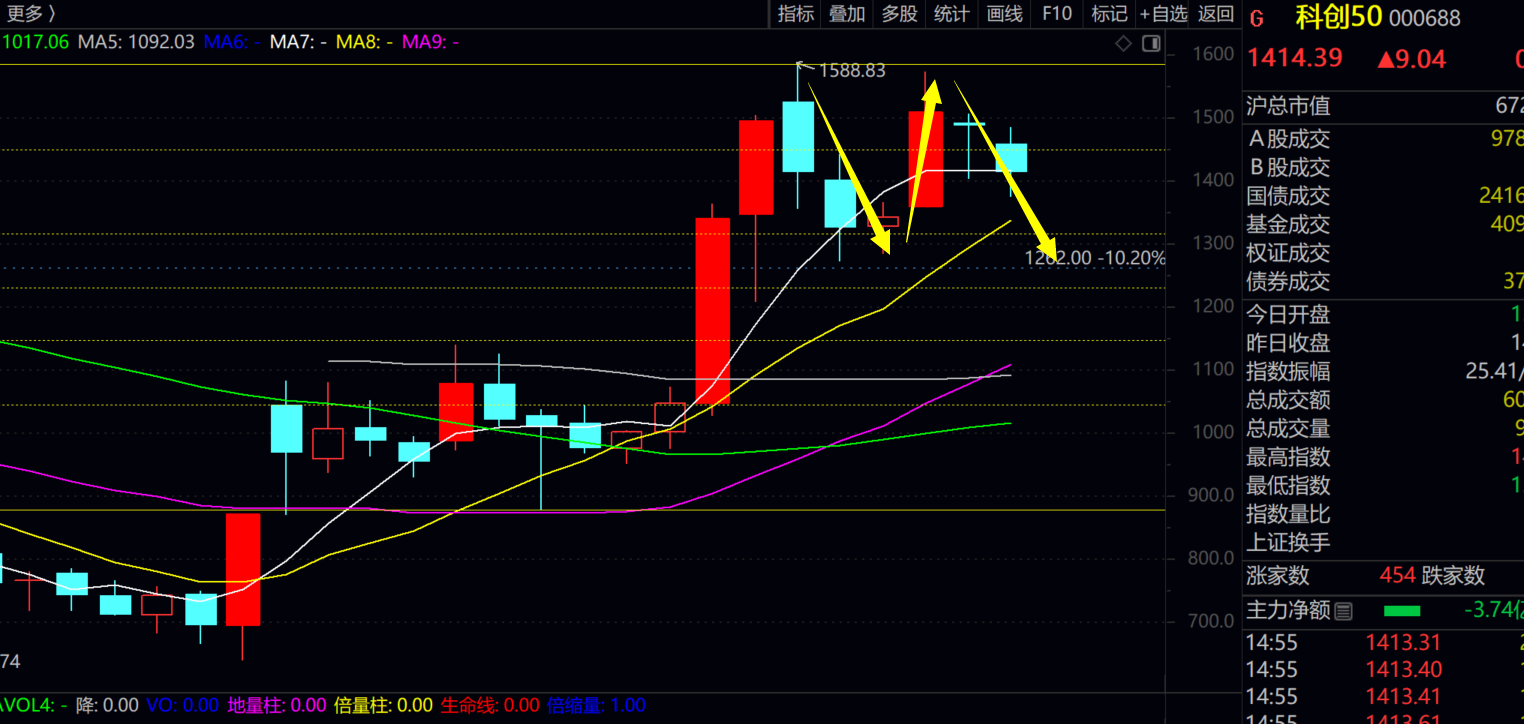Switch to 多股 multi-stock view
Screen dimensions: 1524x724
pyautogui.click(x=899, y=13)
